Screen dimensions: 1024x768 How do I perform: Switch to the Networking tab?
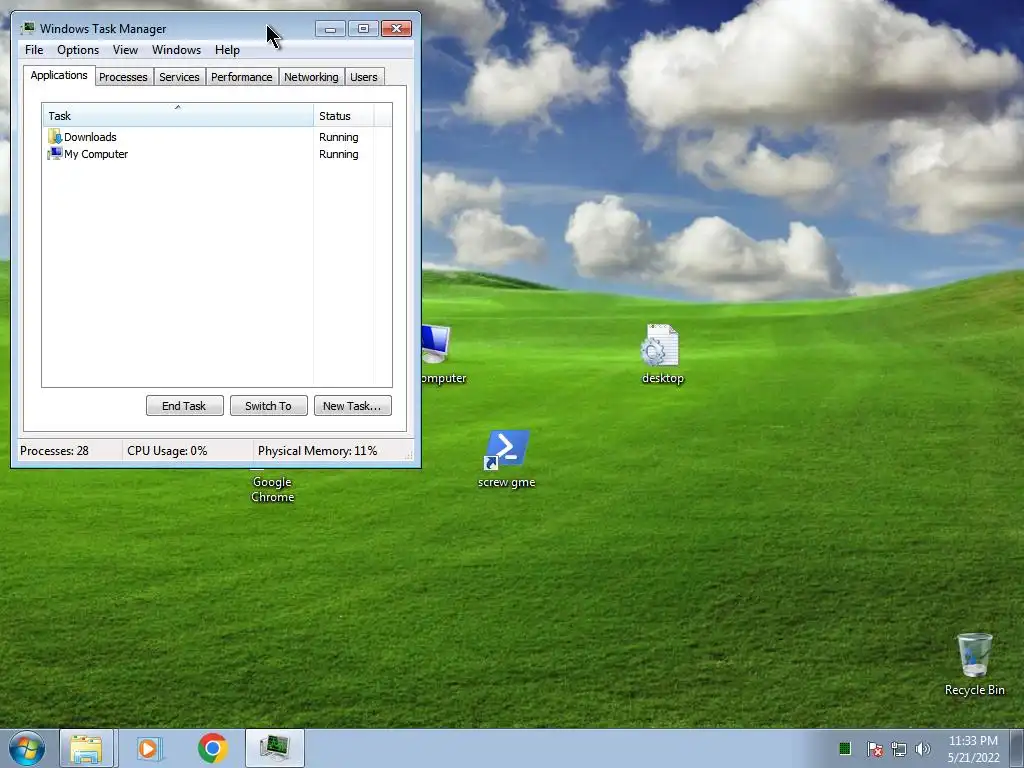click(x=311, y=77)
